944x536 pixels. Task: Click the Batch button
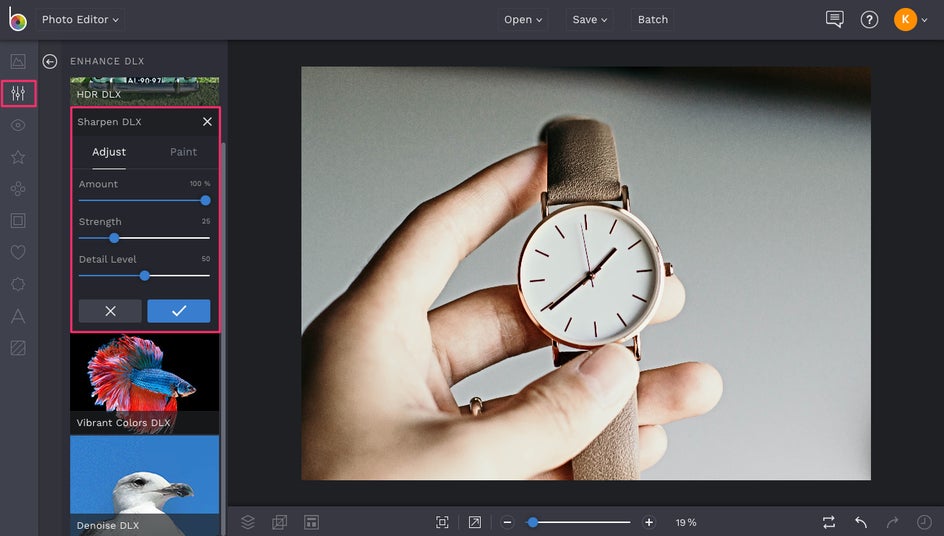coord(653,19)
